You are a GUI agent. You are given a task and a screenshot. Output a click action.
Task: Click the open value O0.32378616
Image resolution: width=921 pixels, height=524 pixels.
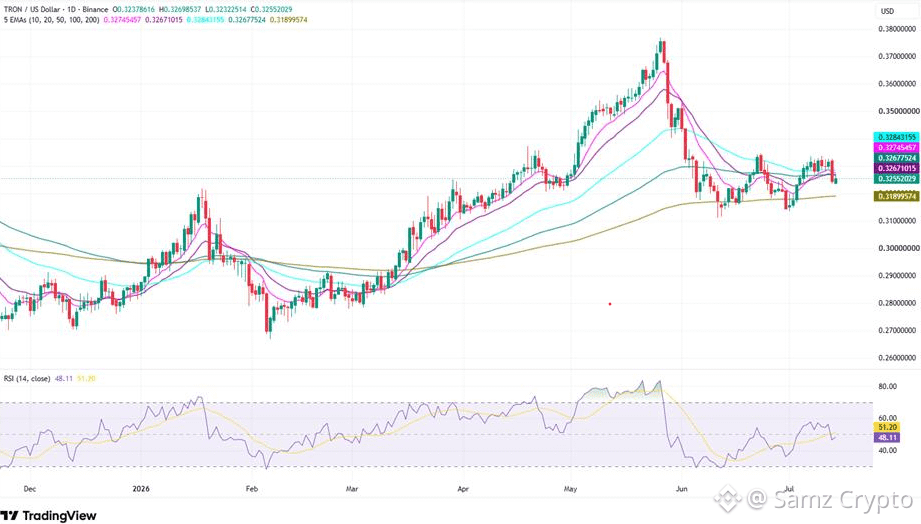coord(135,9)
